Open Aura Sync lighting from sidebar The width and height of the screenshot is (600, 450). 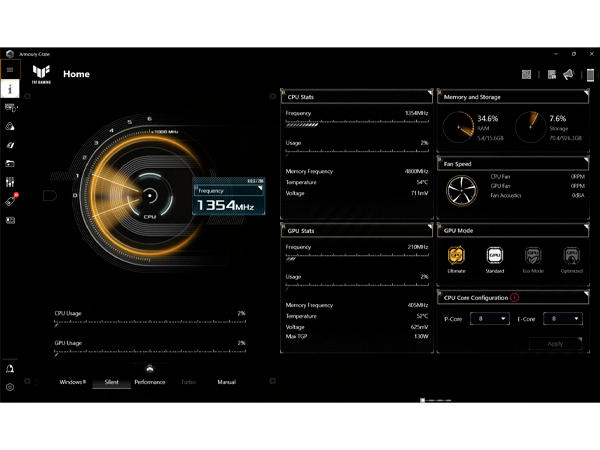(x=10, y=126)
